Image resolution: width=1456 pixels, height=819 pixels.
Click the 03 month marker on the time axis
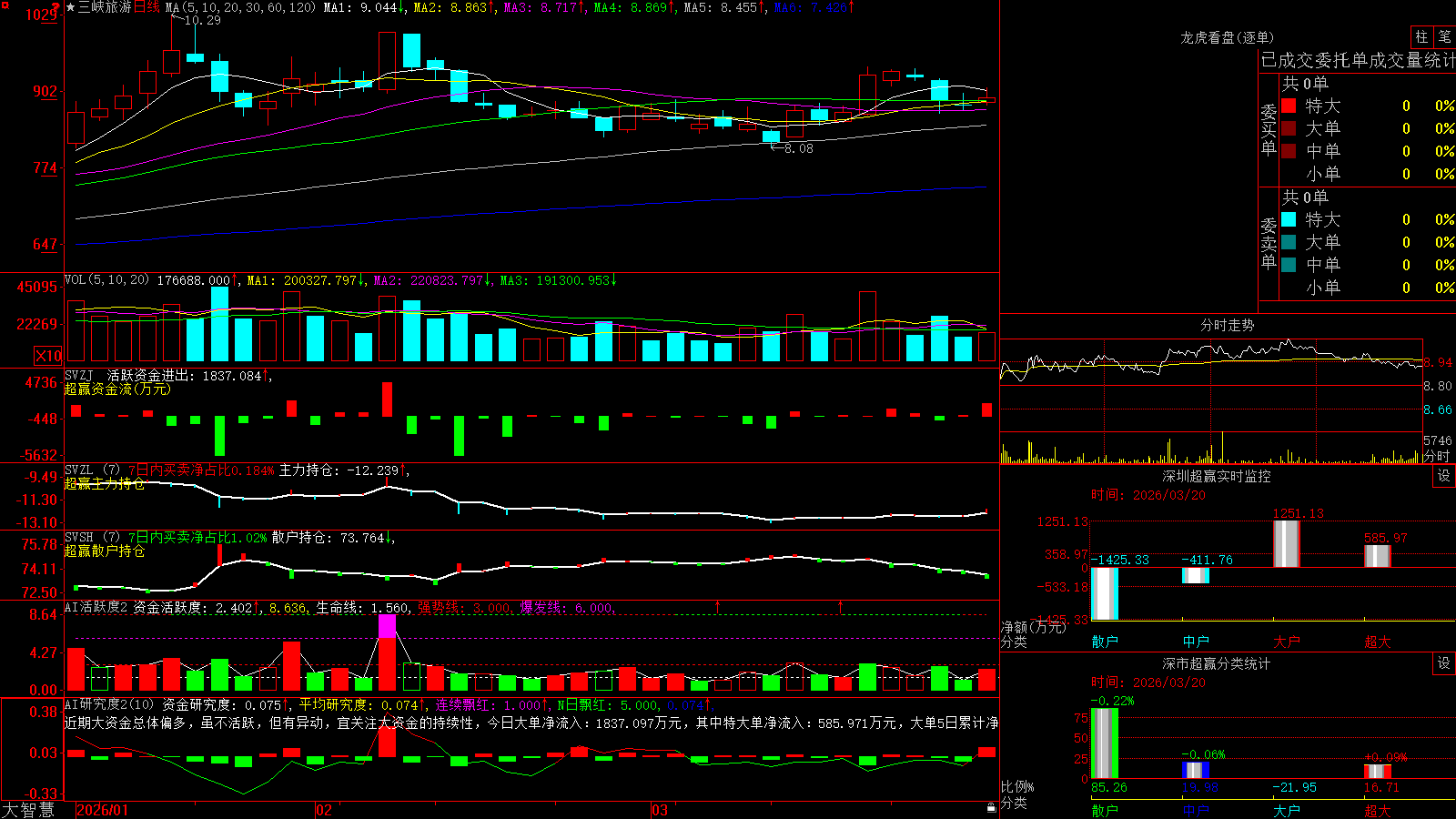(x=660, y=810)
